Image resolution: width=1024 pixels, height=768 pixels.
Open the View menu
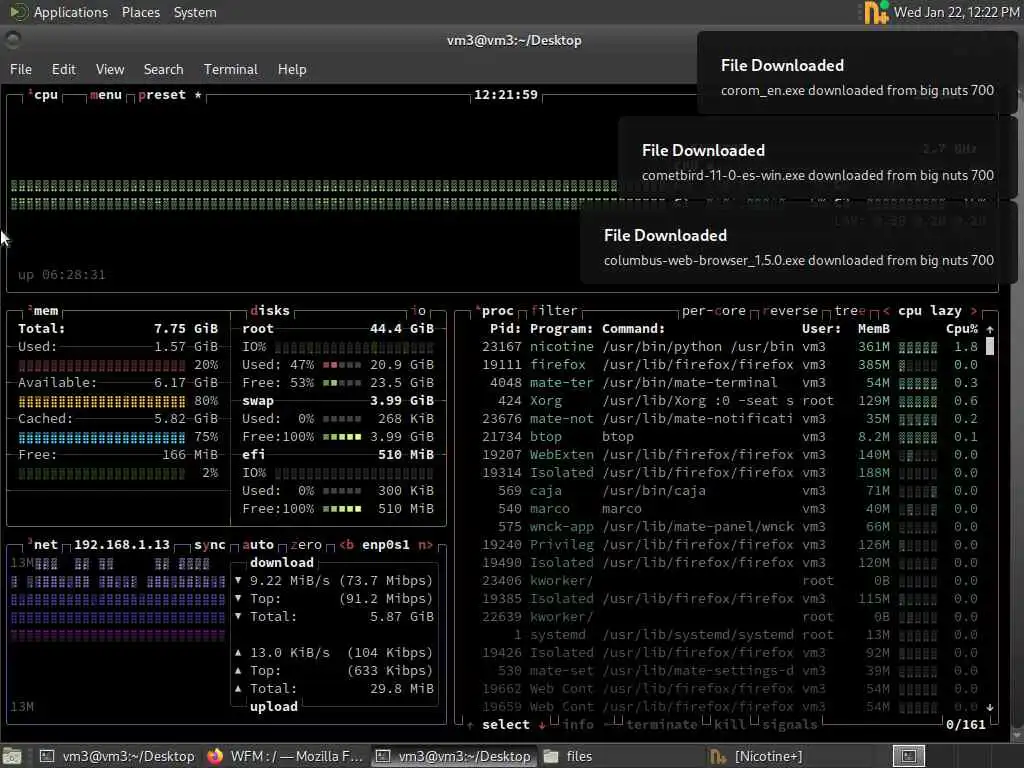click(x=110, y=69)
